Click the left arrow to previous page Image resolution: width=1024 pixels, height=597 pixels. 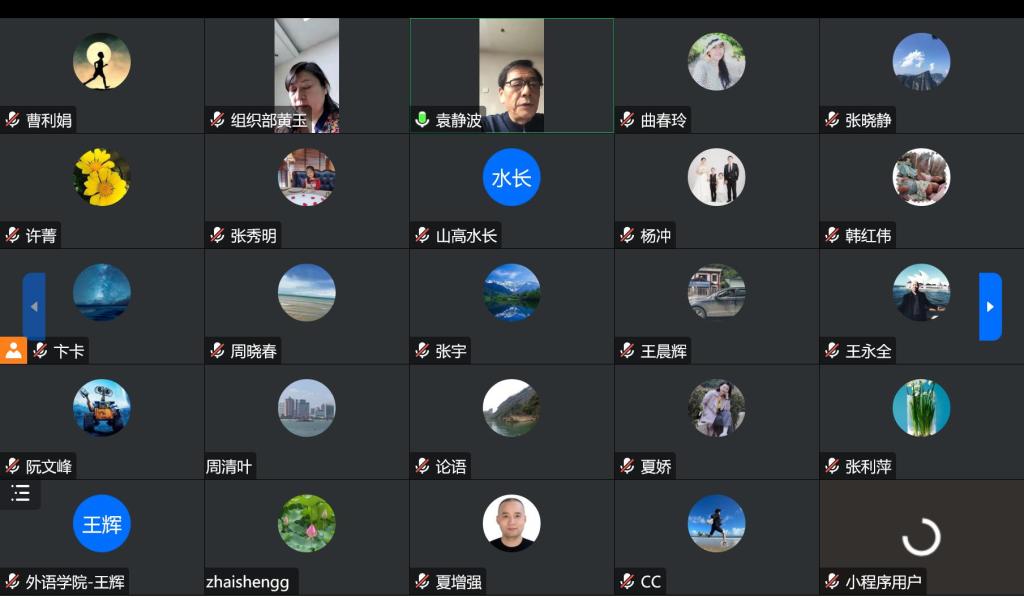34,306
